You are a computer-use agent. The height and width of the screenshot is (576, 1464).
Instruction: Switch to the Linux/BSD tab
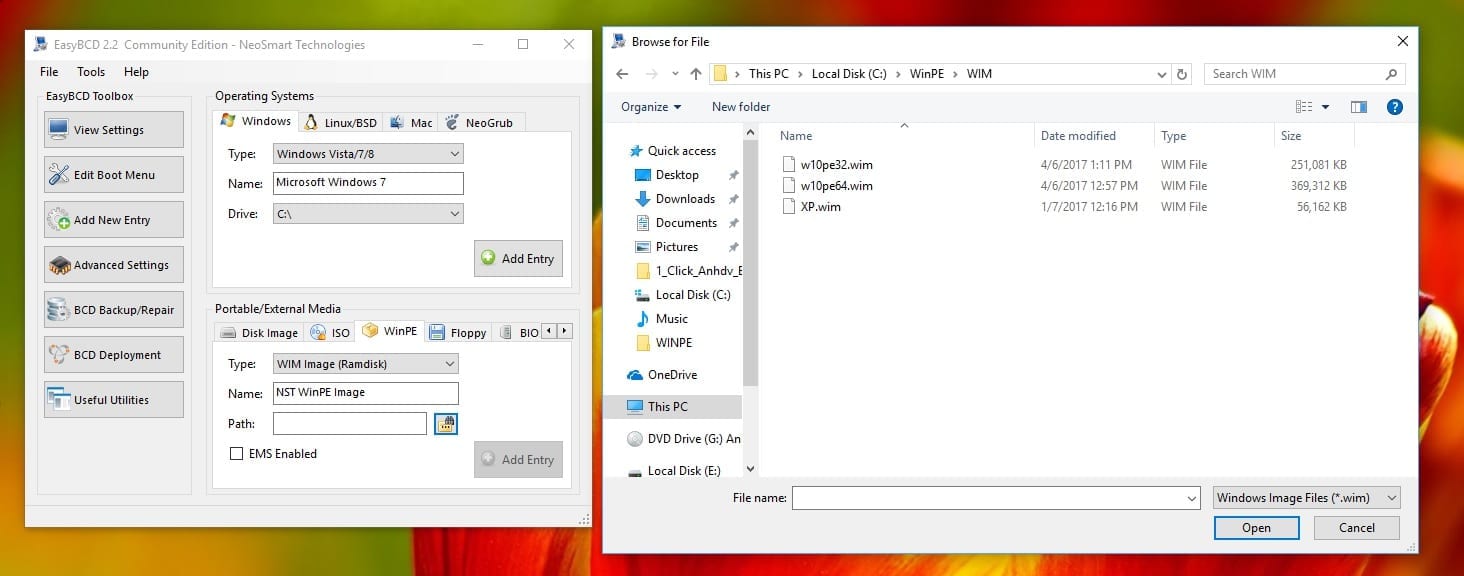341,122
